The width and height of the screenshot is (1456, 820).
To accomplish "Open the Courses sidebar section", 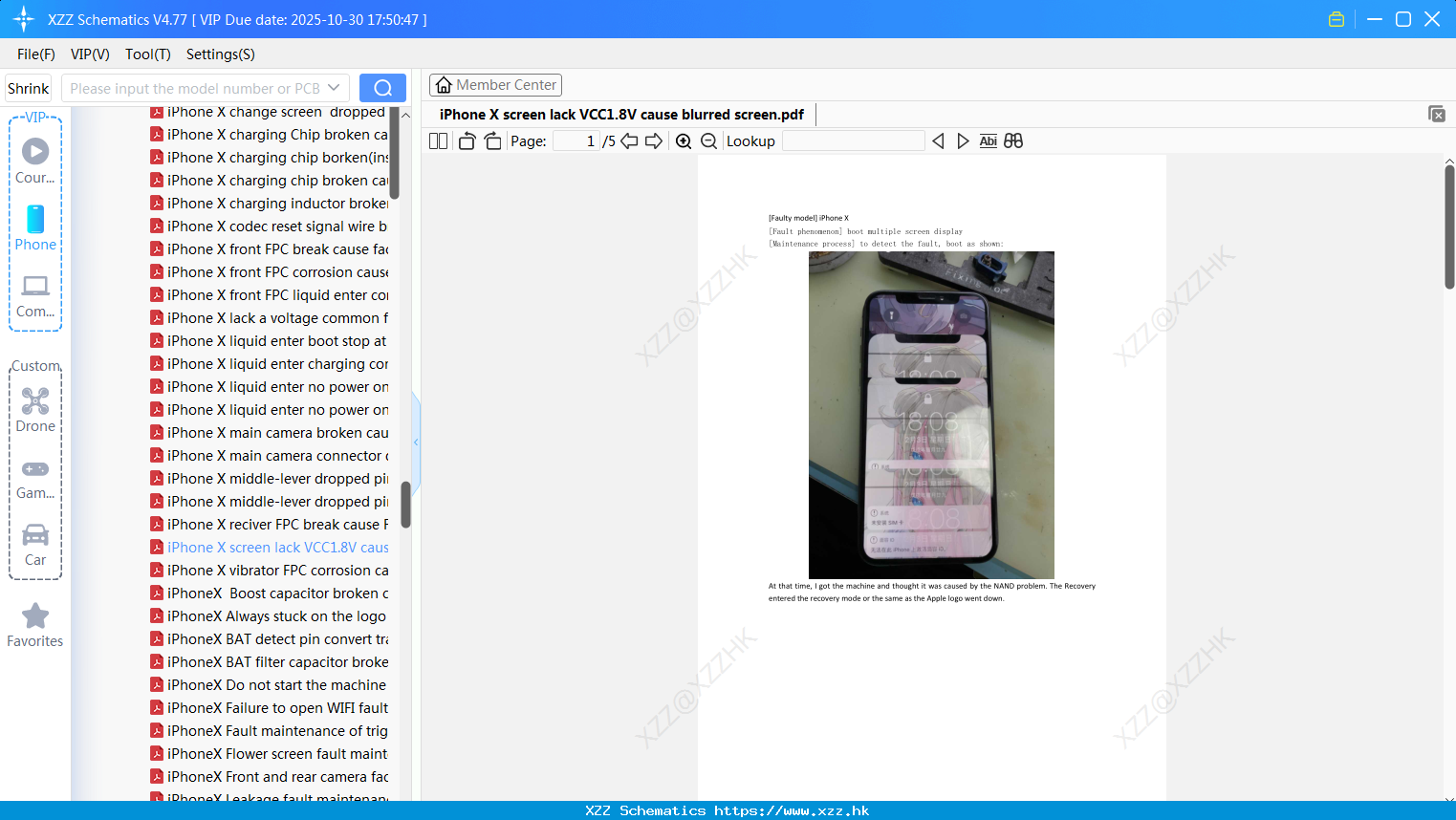I will pyautogui.click(x=35, y=162).
